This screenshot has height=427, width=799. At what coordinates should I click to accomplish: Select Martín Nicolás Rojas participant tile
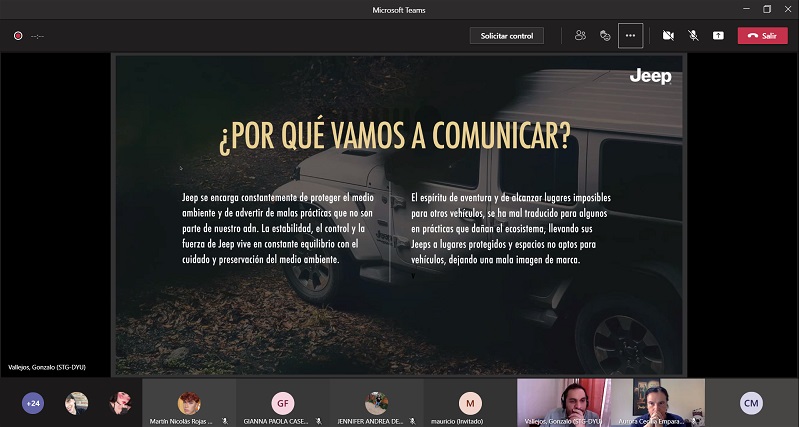[x=189, y=403]
